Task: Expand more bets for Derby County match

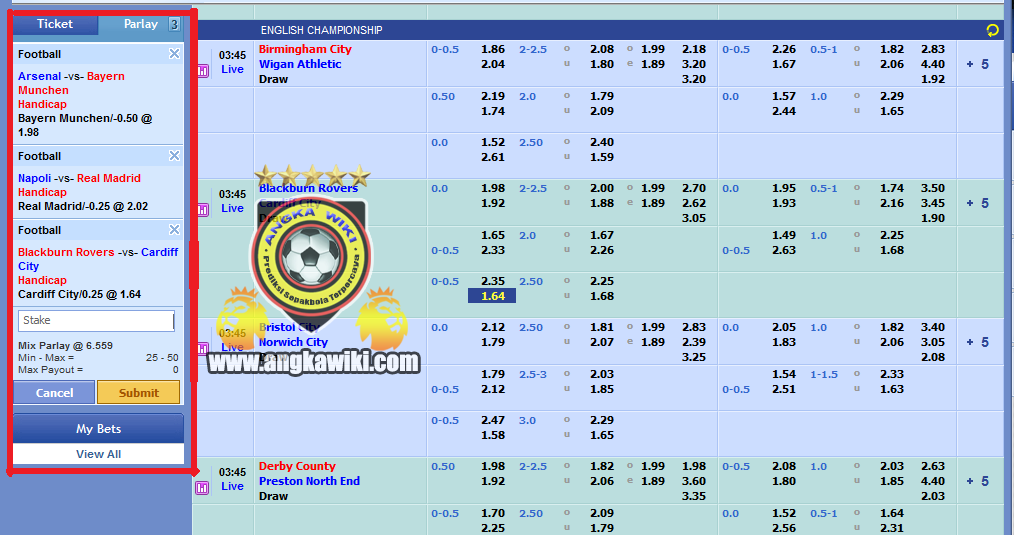Action: pos(977,481)
